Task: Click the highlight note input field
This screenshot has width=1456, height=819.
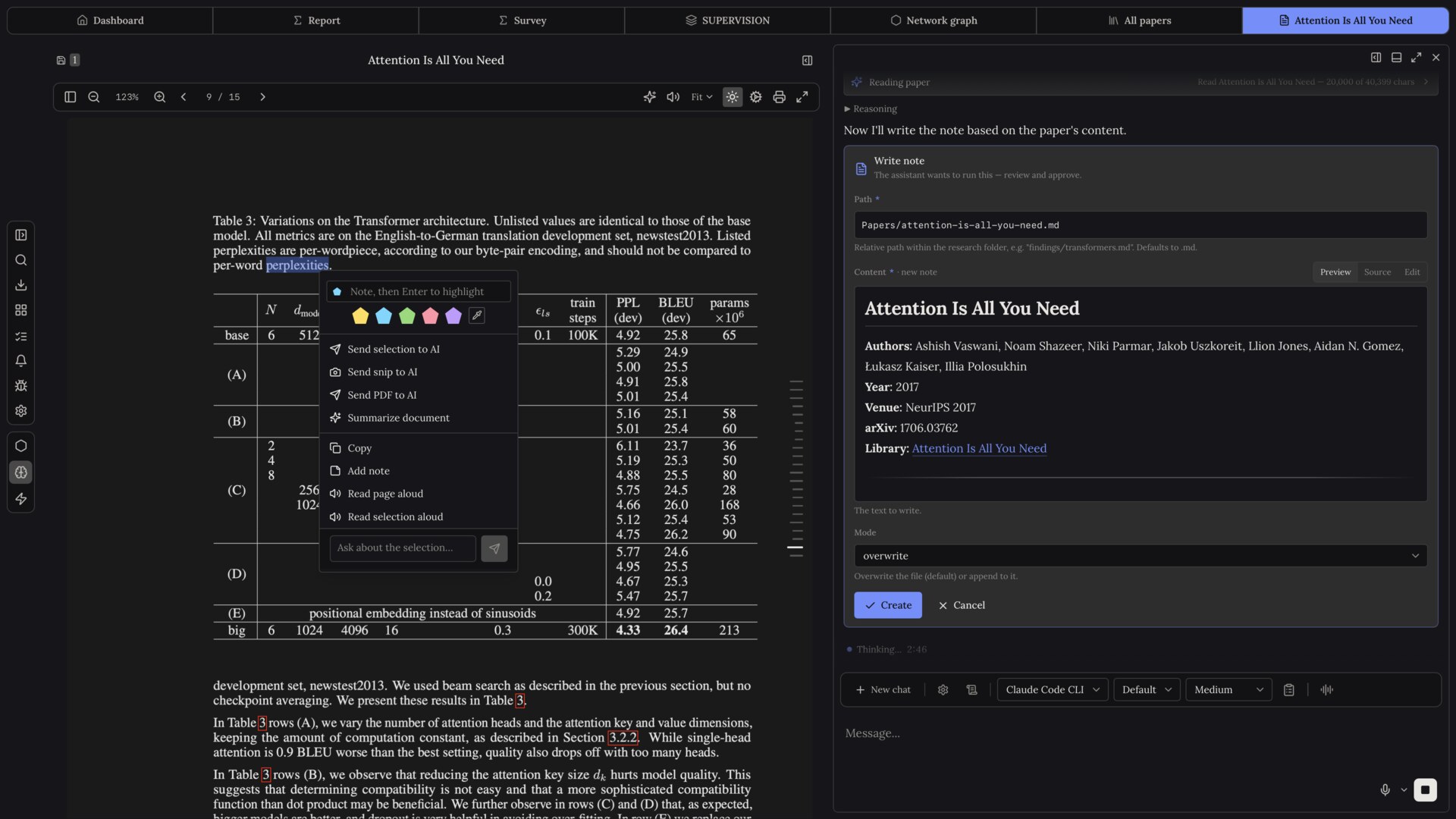Action: tap(419, 292)
